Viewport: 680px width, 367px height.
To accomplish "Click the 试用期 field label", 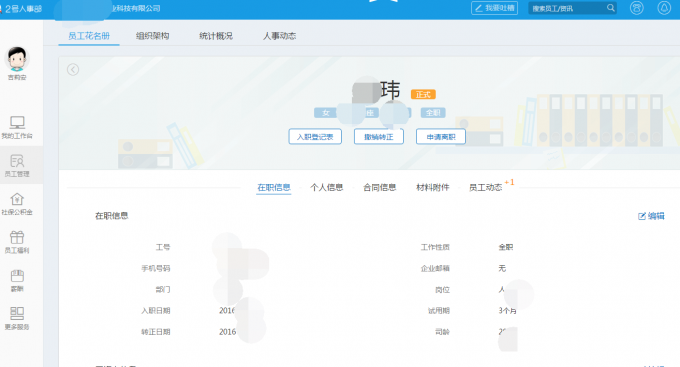I will (438, 311).
